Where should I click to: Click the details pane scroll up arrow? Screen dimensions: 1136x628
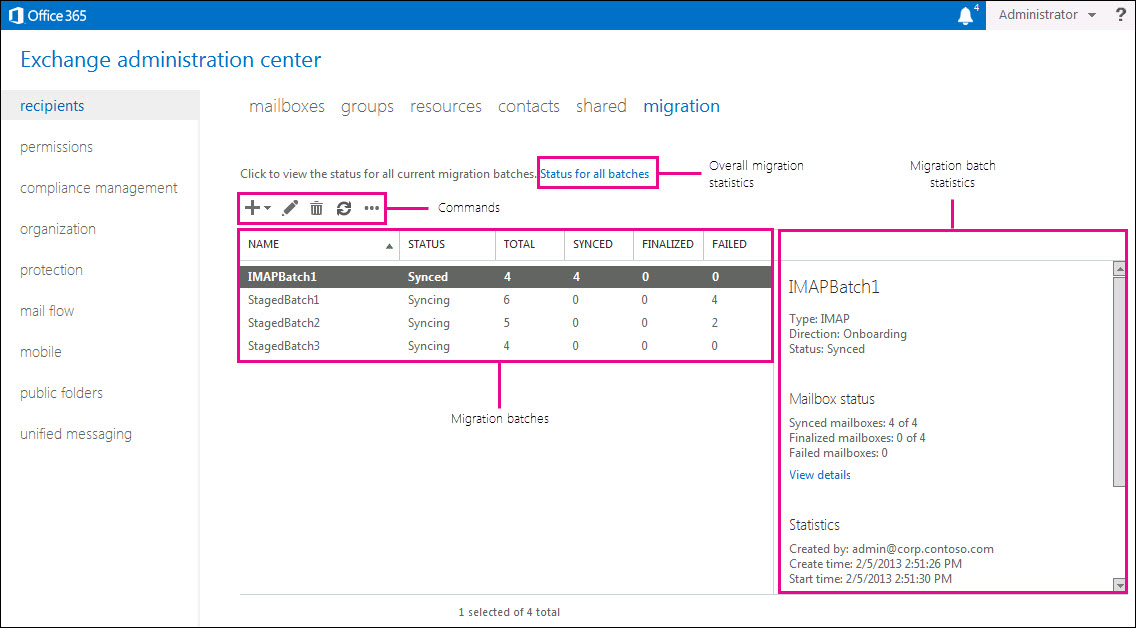(1119, 269)
